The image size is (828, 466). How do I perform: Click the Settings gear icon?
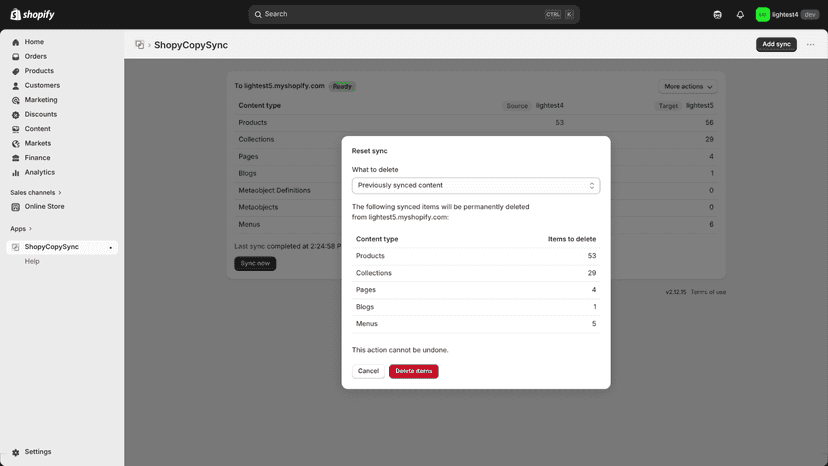(16, 452)
